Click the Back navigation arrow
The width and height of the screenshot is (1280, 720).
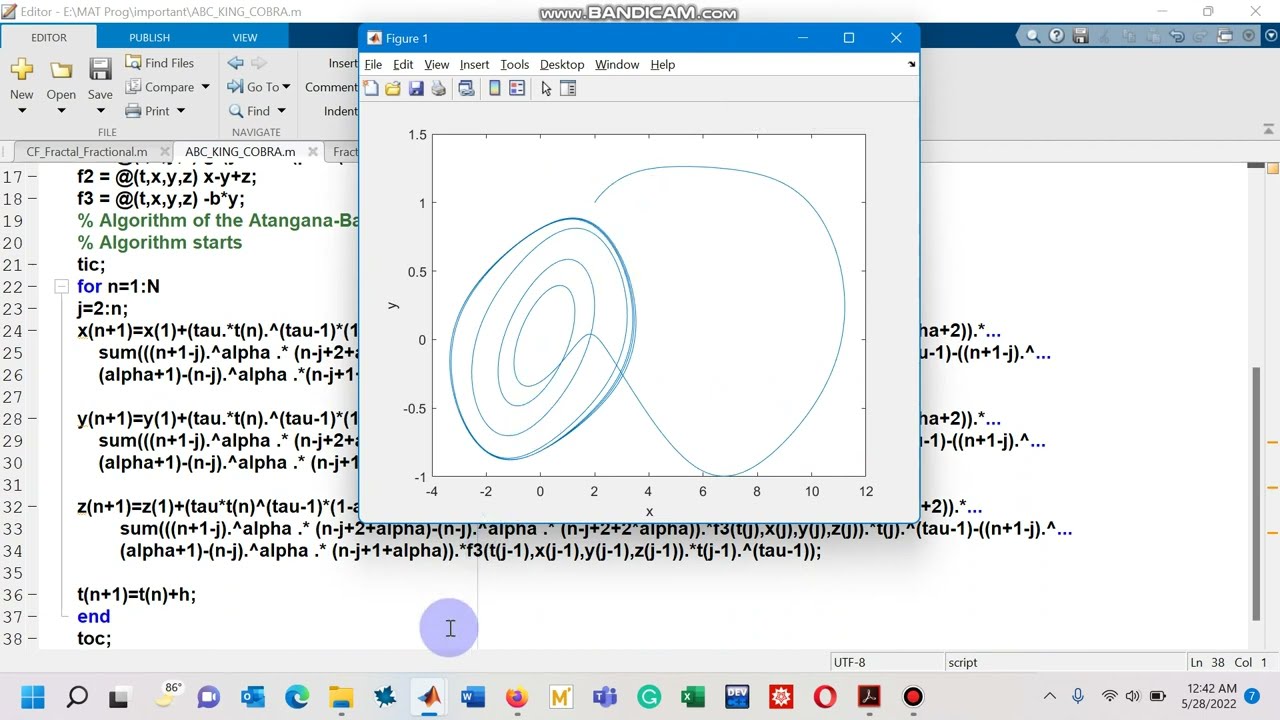point(236,62)
